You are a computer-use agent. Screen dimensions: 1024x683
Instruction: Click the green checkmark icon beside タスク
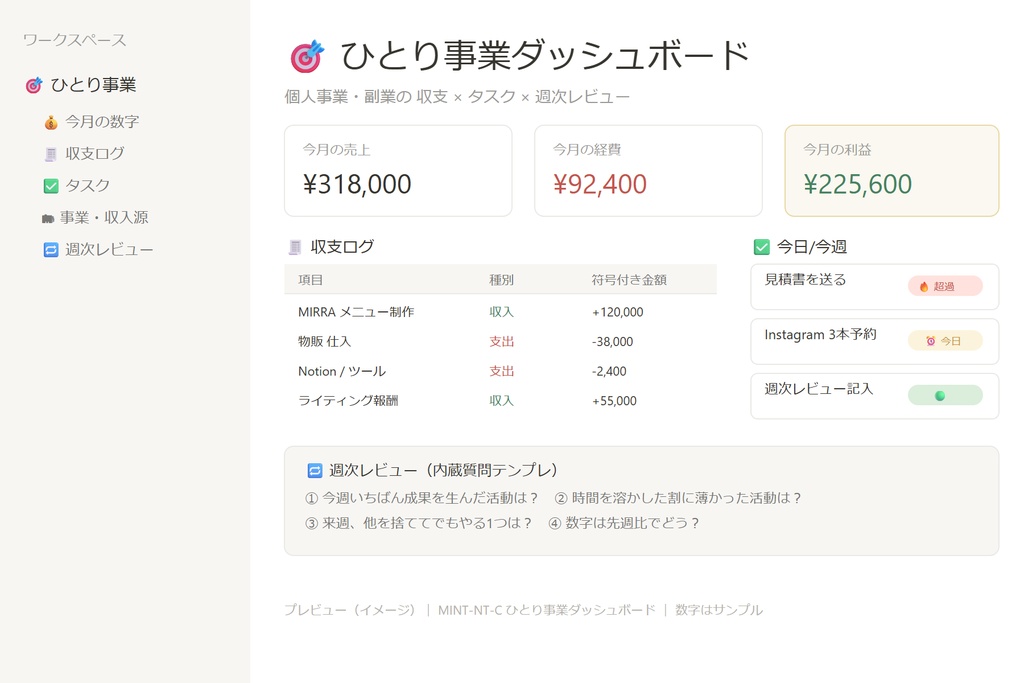[x=51, y=186]
